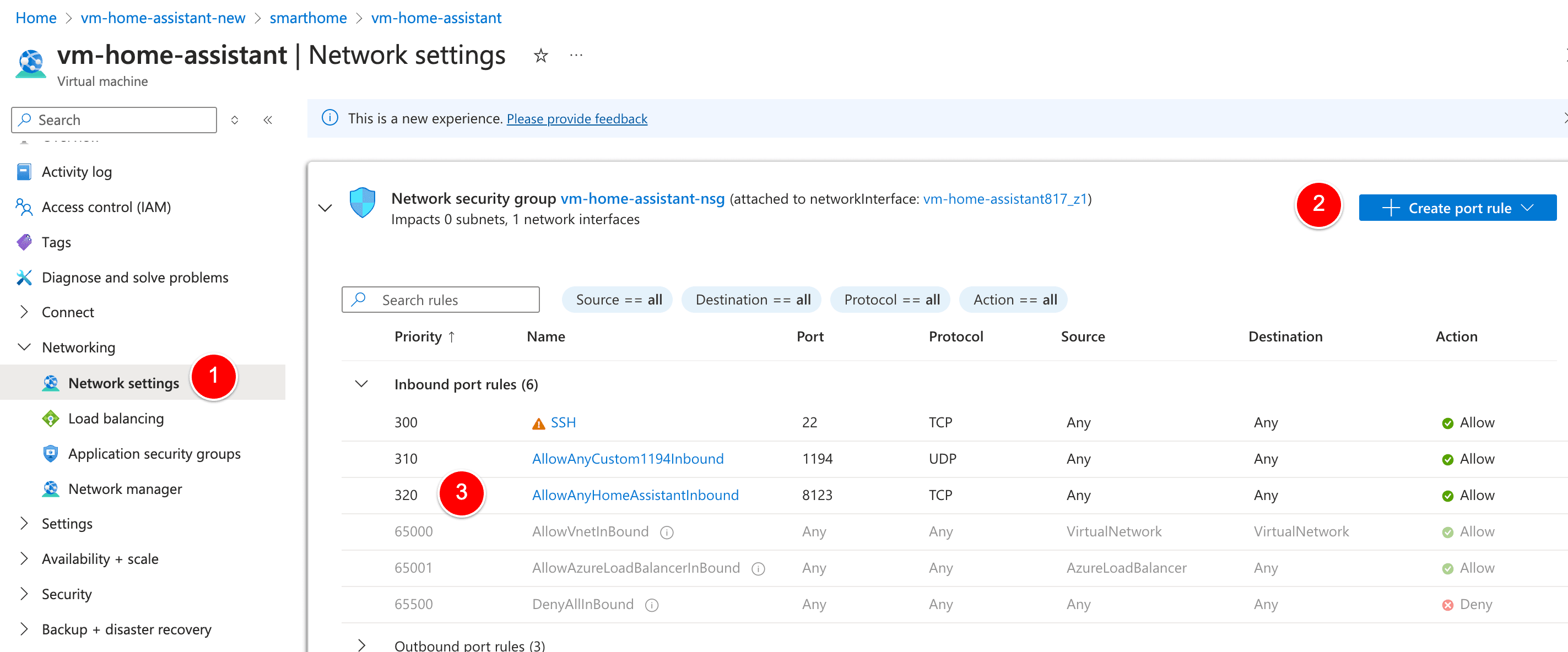Click the SSH rule warning triangle icon

pos(538,423)
